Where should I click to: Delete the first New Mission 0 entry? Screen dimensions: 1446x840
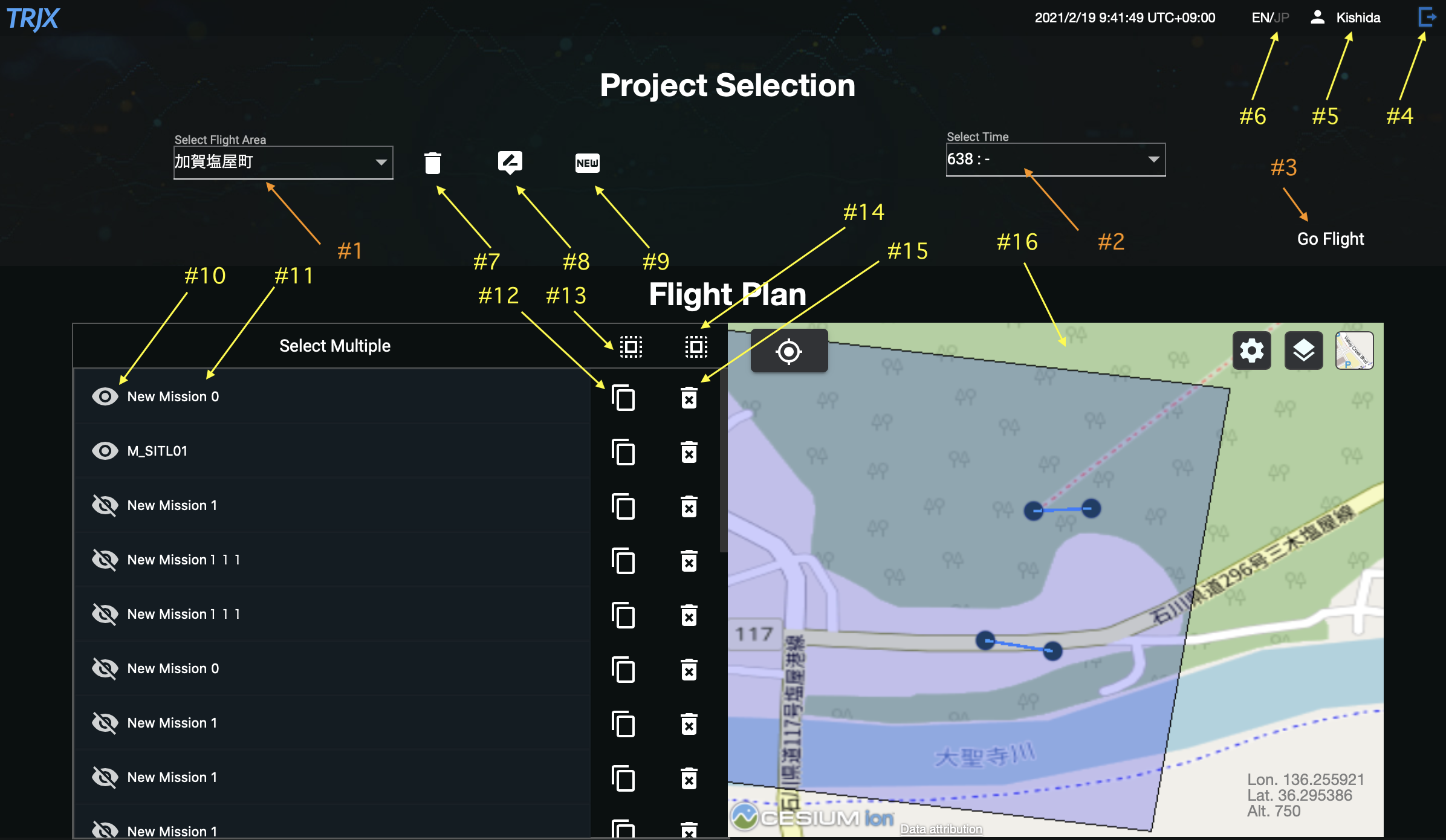(x=689, y=398)
